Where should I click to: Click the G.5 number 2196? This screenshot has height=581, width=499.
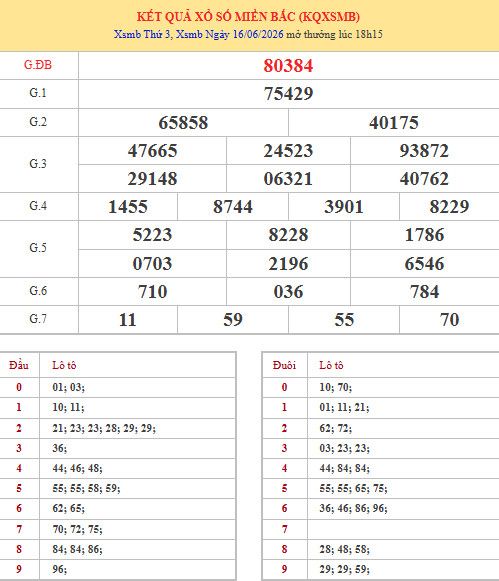pos(288,264)
